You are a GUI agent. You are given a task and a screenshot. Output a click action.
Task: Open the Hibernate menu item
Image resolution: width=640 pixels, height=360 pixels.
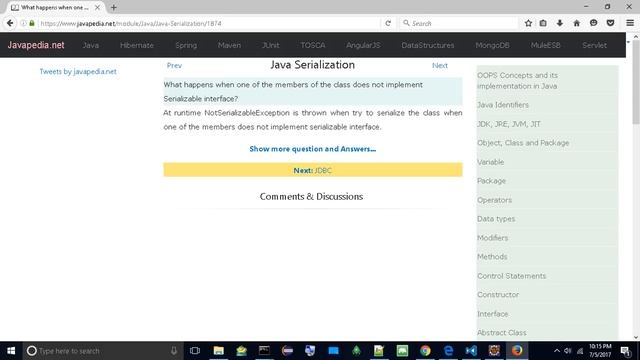click(x=137, y=45)
